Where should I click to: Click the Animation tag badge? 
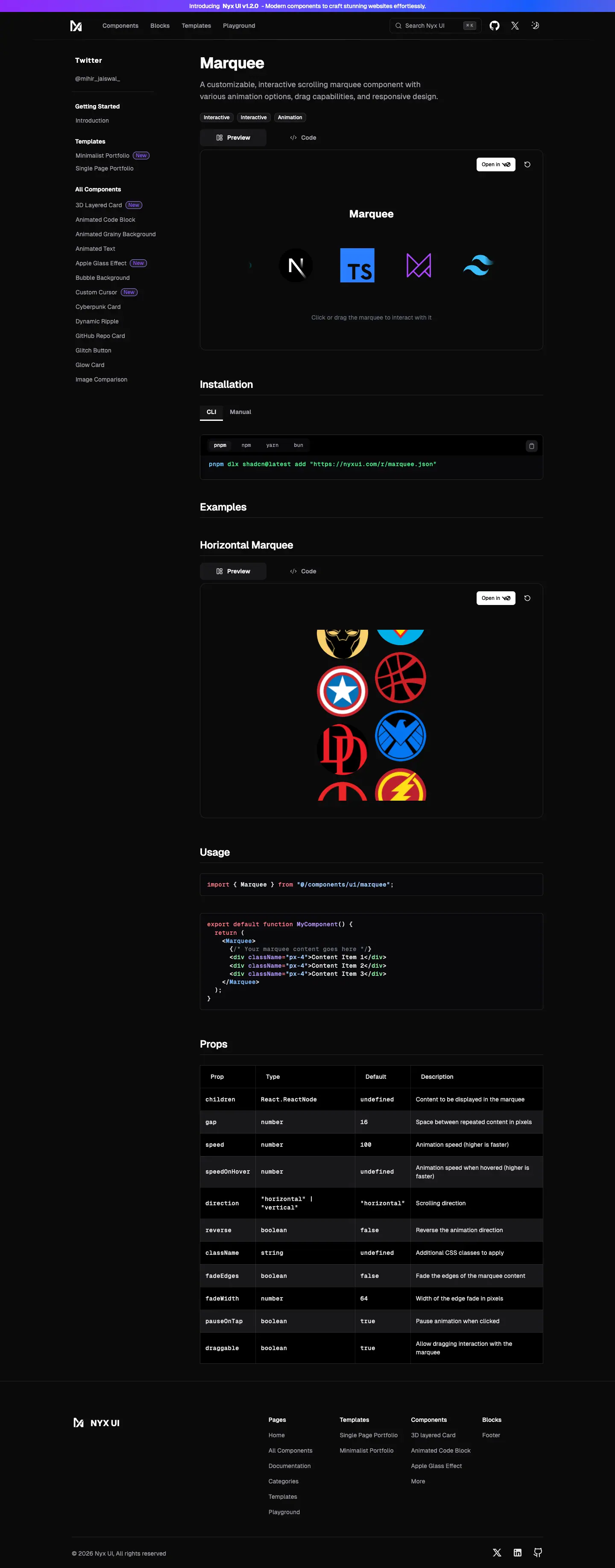(x=290, y=117)
